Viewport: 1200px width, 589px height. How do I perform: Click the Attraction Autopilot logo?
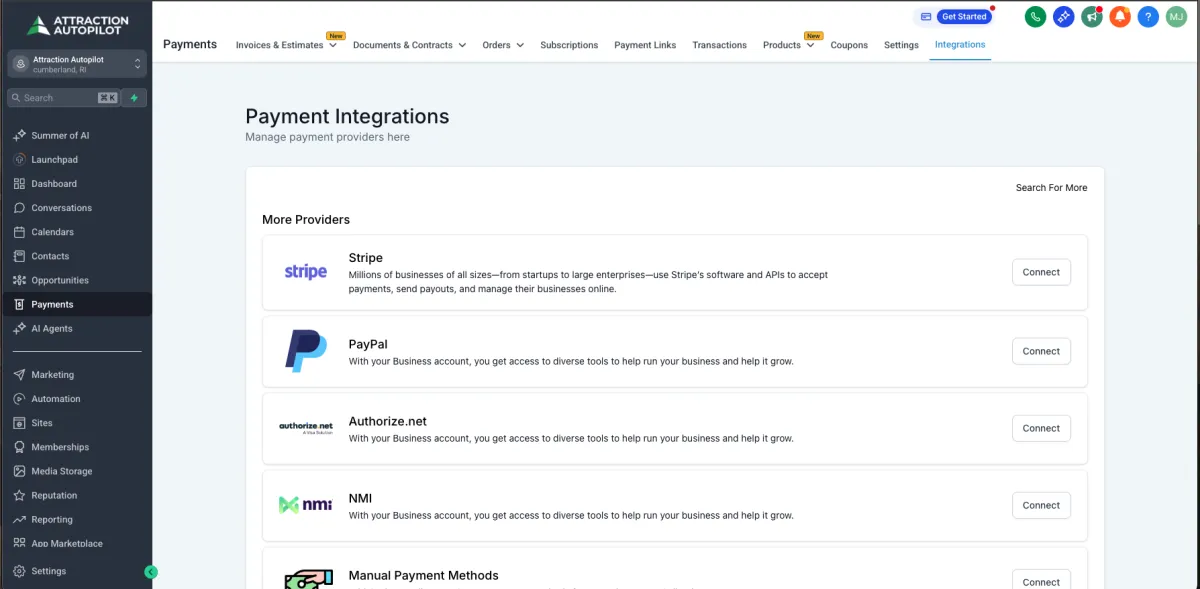(x=77, y=25)
